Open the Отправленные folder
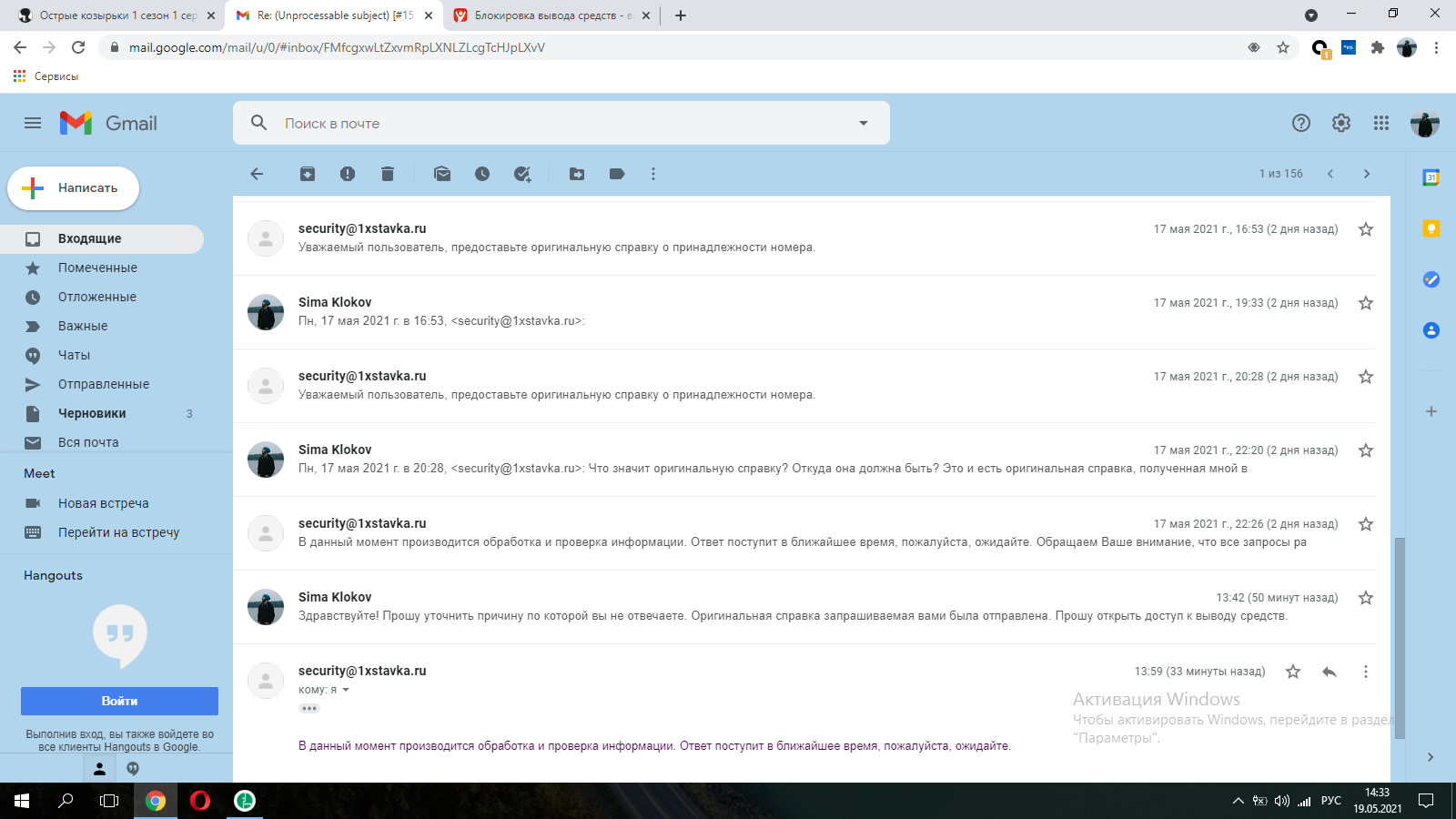Viewport: 1456px width, 819px height. 103,384
